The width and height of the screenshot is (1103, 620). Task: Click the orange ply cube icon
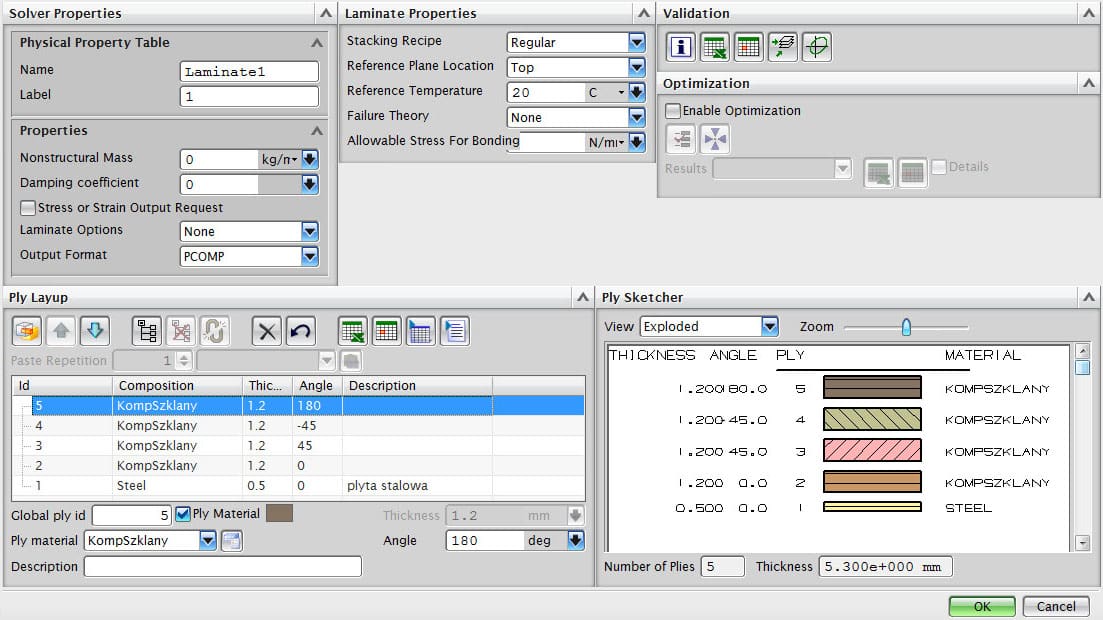click(x=26, y=331)
